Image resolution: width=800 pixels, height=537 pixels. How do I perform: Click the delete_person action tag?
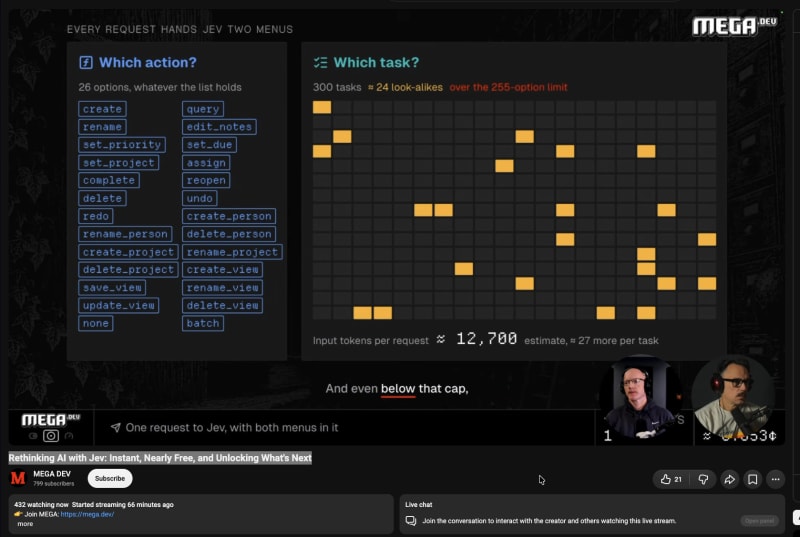[x=229, y=234]
